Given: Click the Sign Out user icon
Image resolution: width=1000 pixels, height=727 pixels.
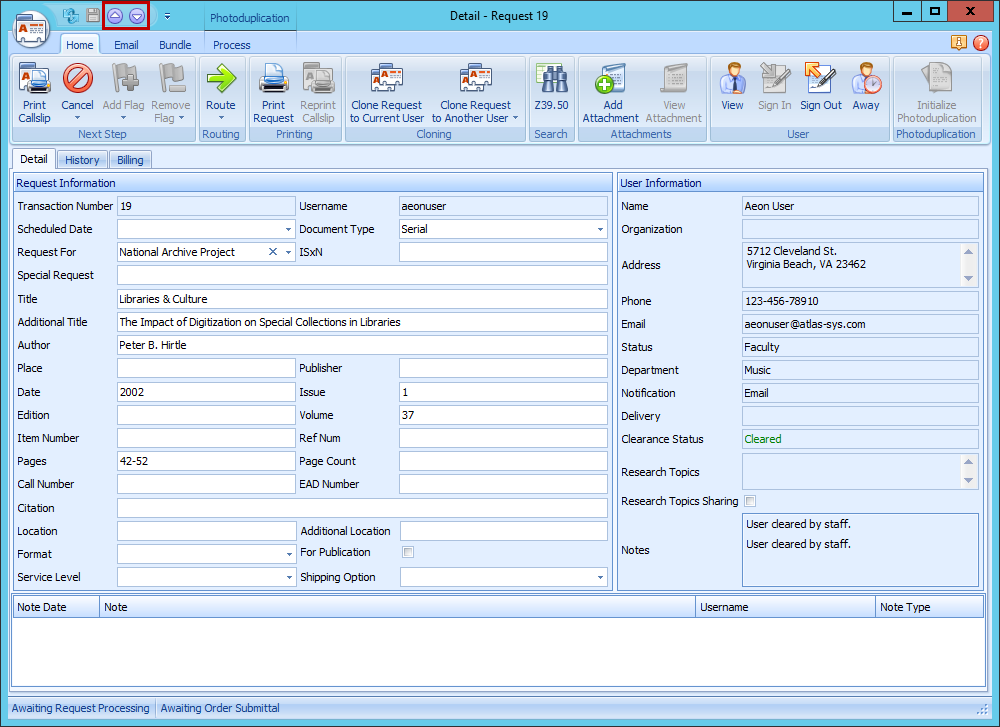Looking at the screenshot, I should click(x=820, y=80).
